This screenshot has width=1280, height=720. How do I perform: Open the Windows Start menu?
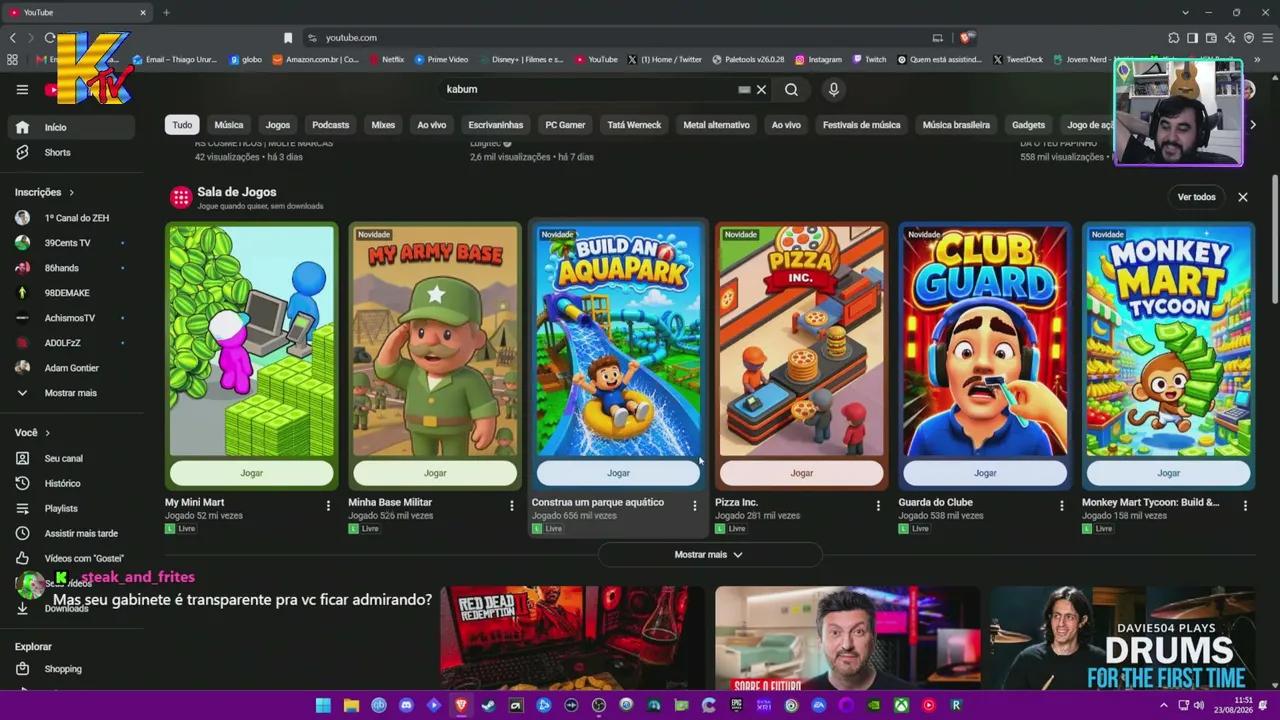pyautogui.click(x=323, y=705)
